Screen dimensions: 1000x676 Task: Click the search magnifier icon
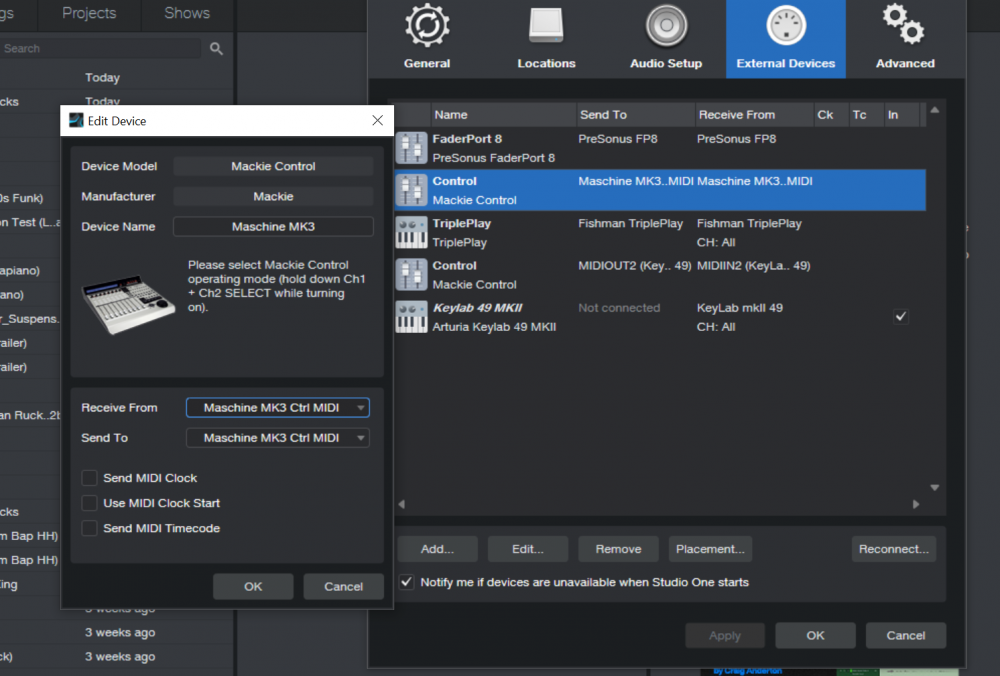[216, 48]
